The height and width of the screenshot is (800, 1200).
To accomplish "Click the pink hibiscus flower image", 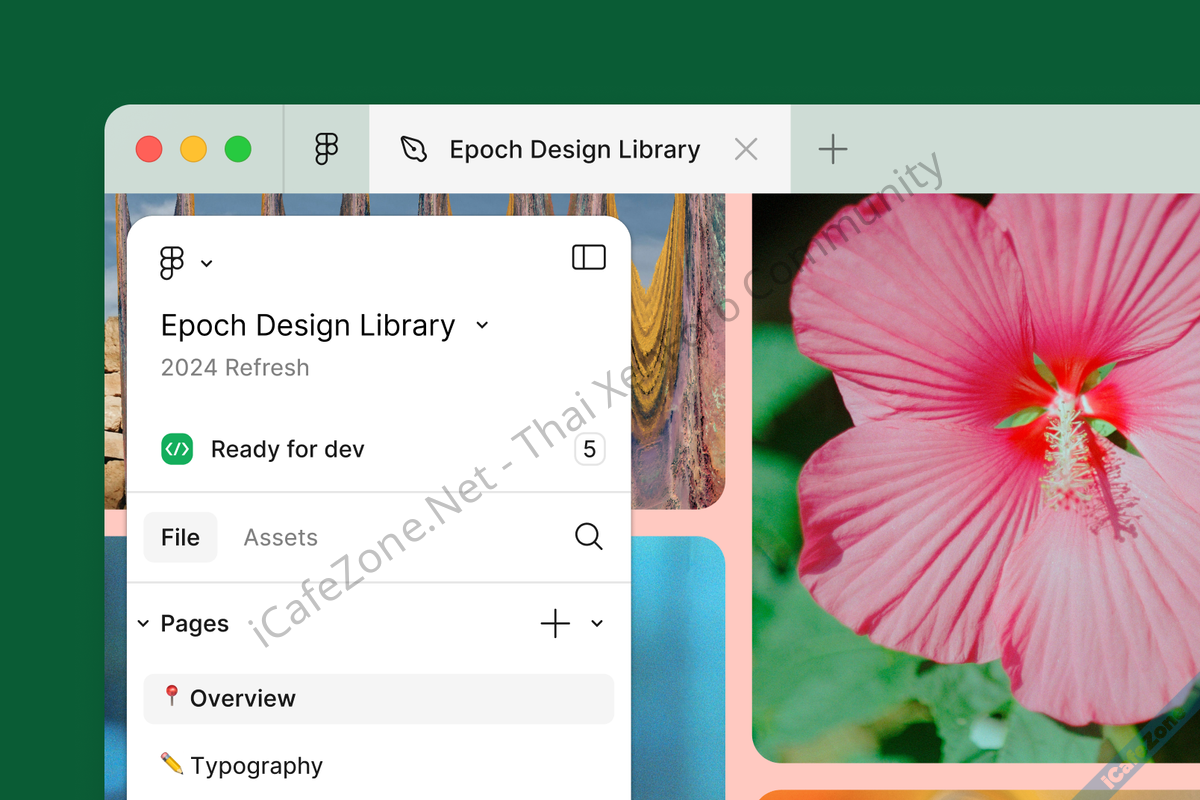I will (976, 478).
